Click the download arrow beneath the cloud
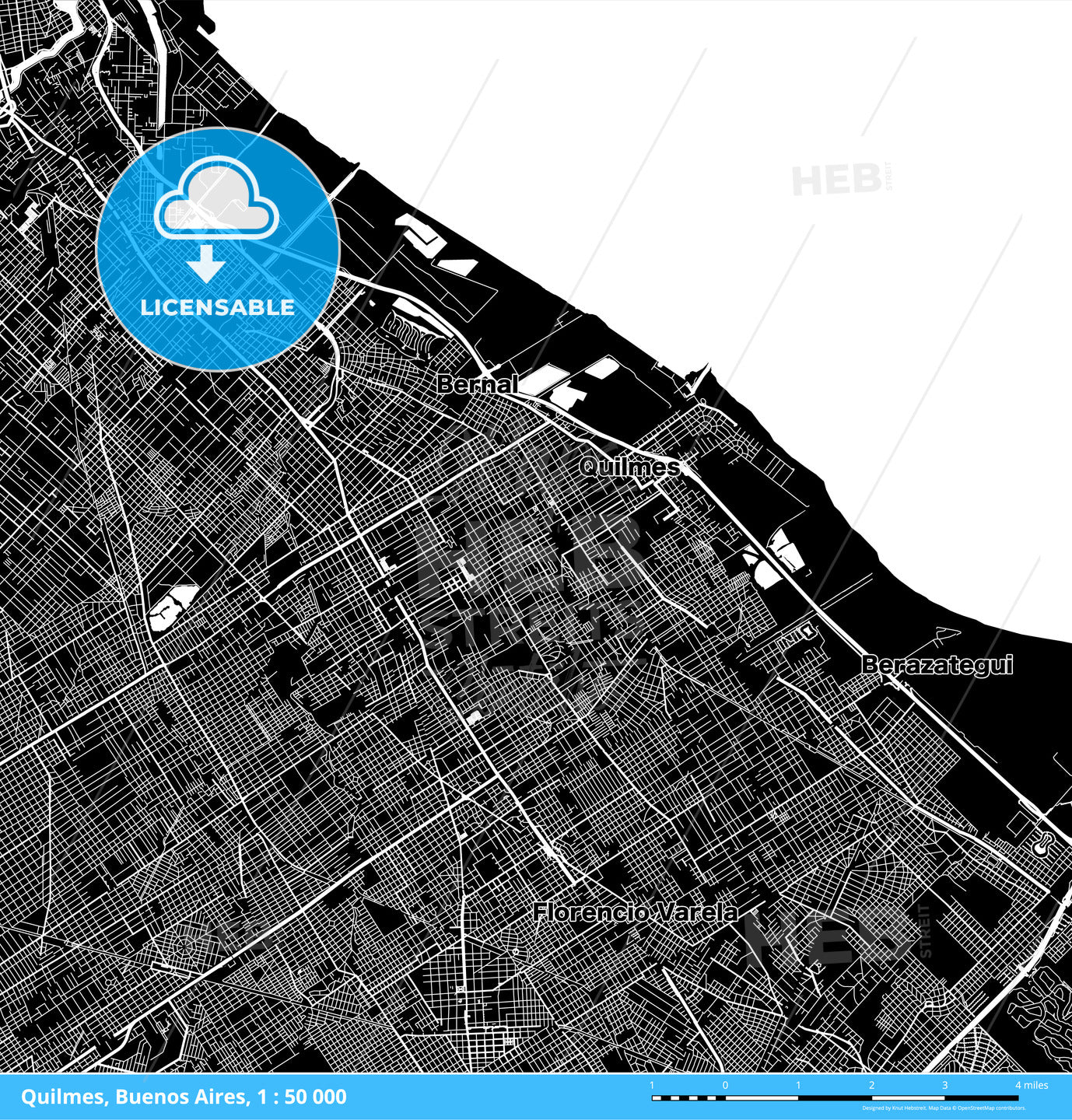Viewport: 1072px width, 1120px height. click(206, 264)
